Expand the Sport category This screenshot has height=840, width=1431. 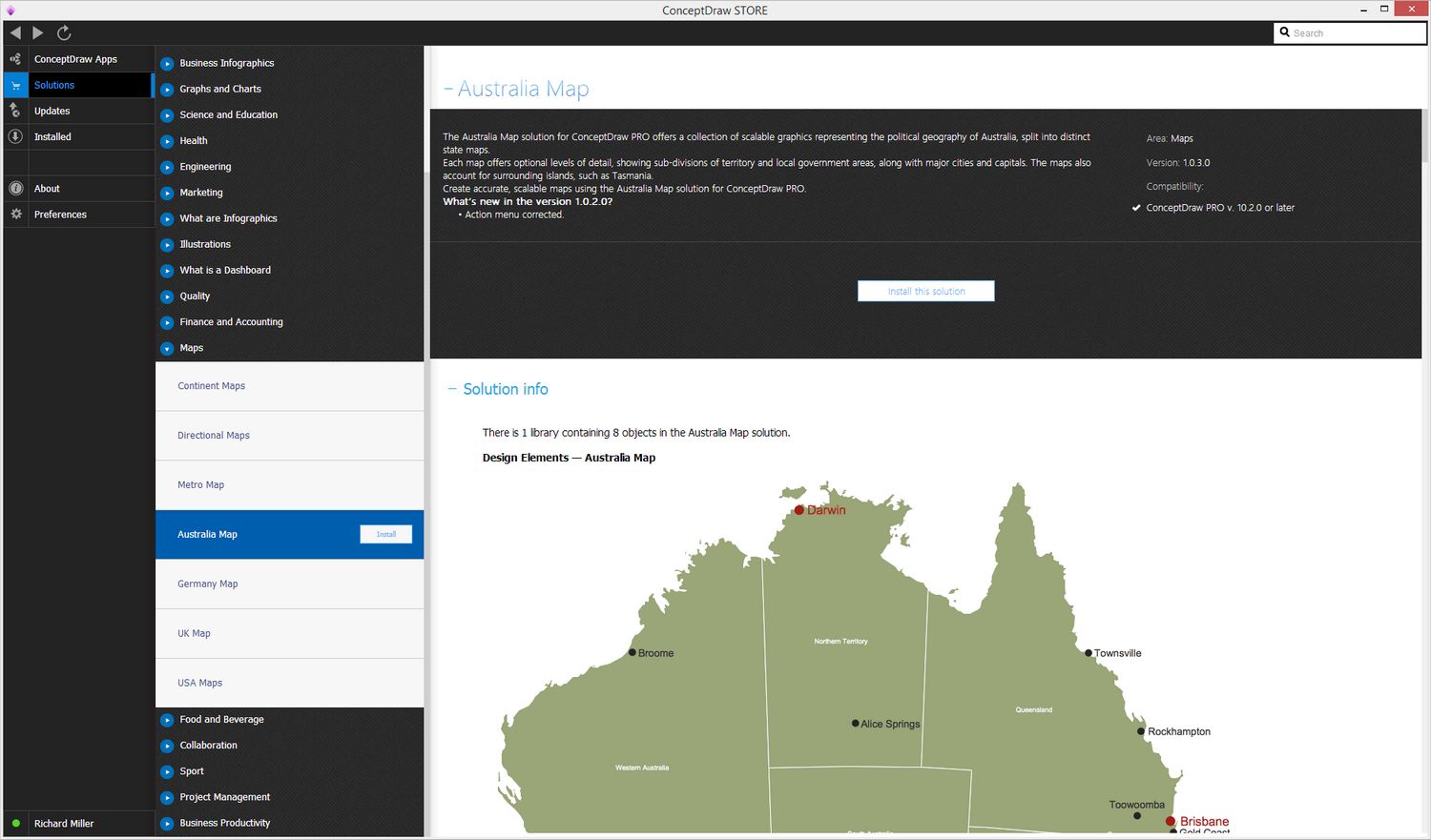pos(167,771)
